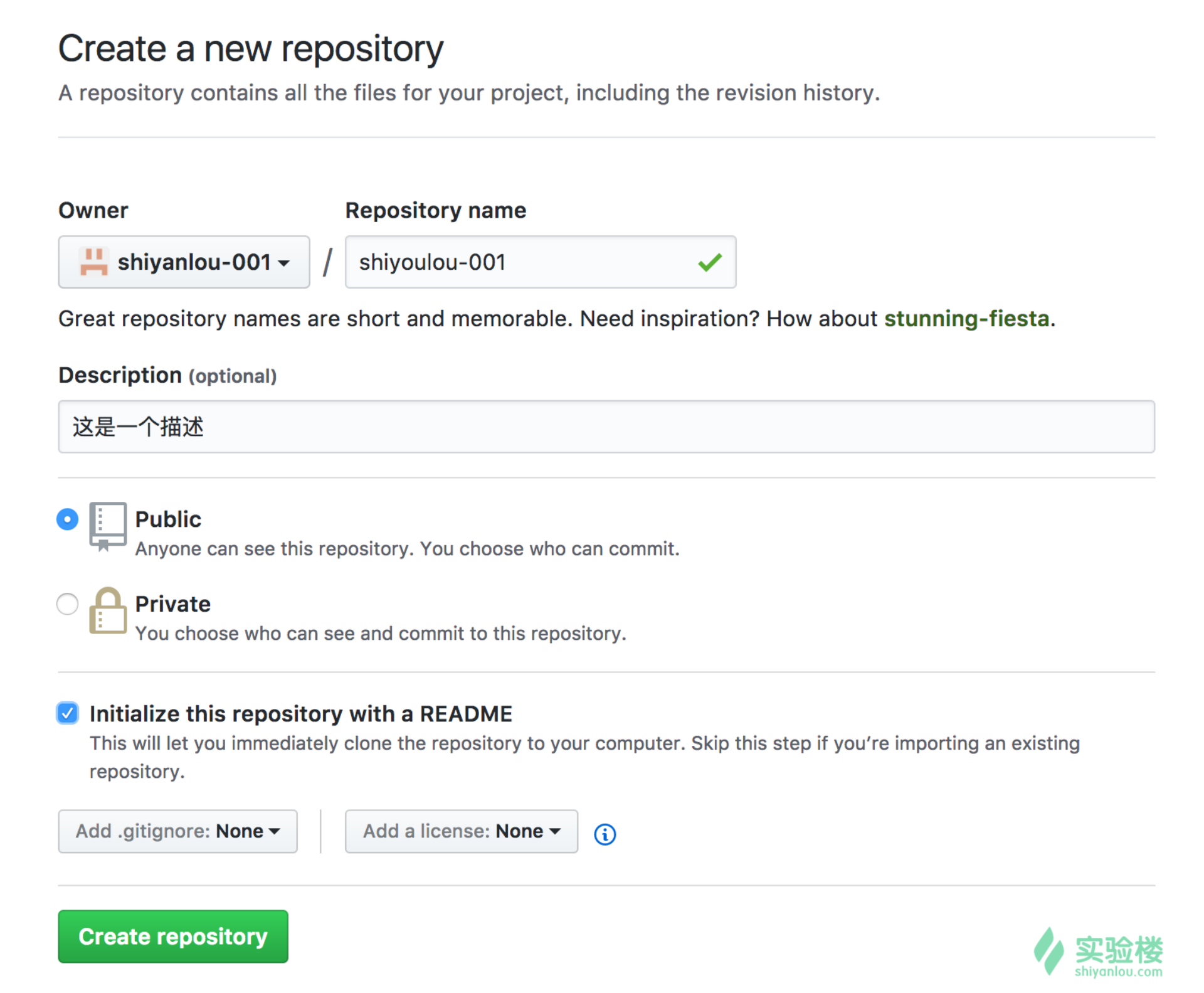Click the shiyanlou-001 owner avatar icon
1204x993 pixels.
tap(93, 262)
